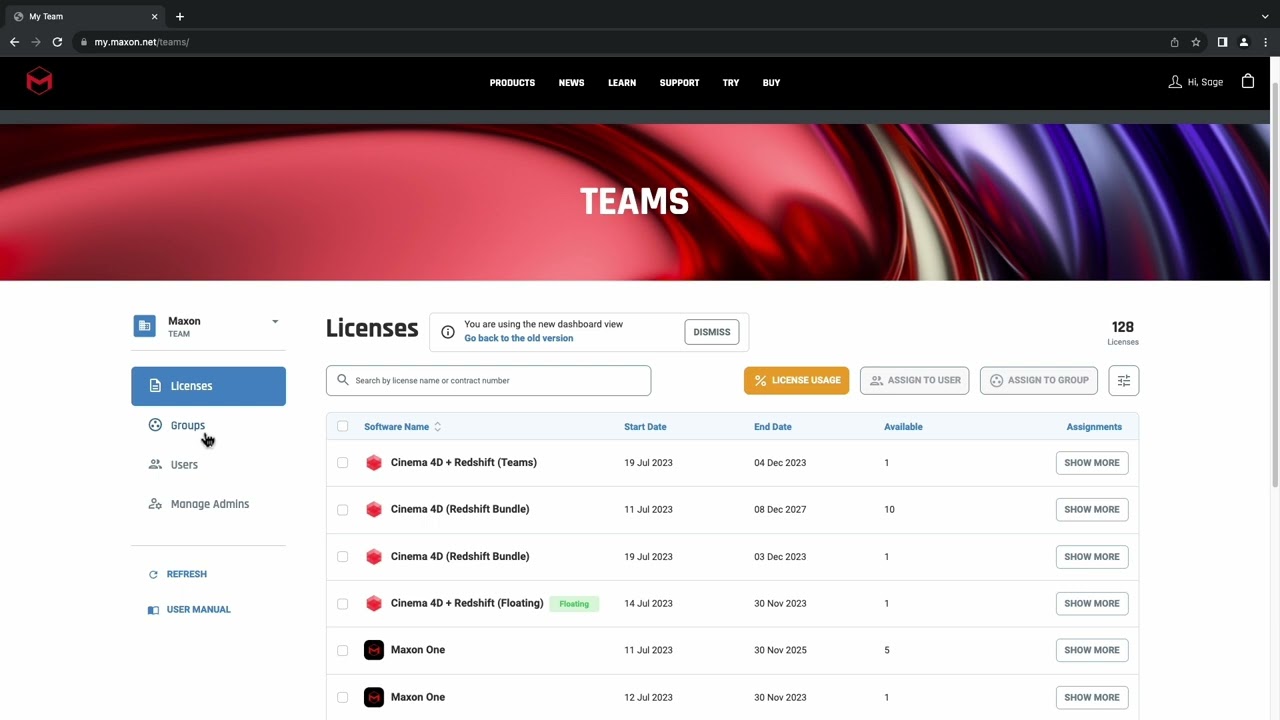Open the BUY menu item
1280x720 pixels.
coord(771,83)
